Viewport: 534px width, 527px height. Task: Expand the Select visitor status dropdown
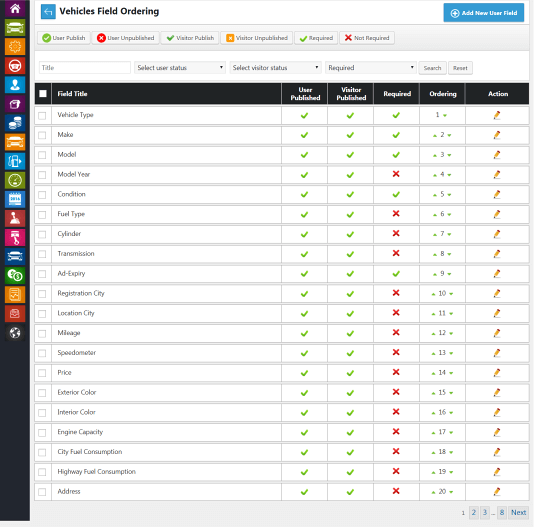(x=275, y=67)
